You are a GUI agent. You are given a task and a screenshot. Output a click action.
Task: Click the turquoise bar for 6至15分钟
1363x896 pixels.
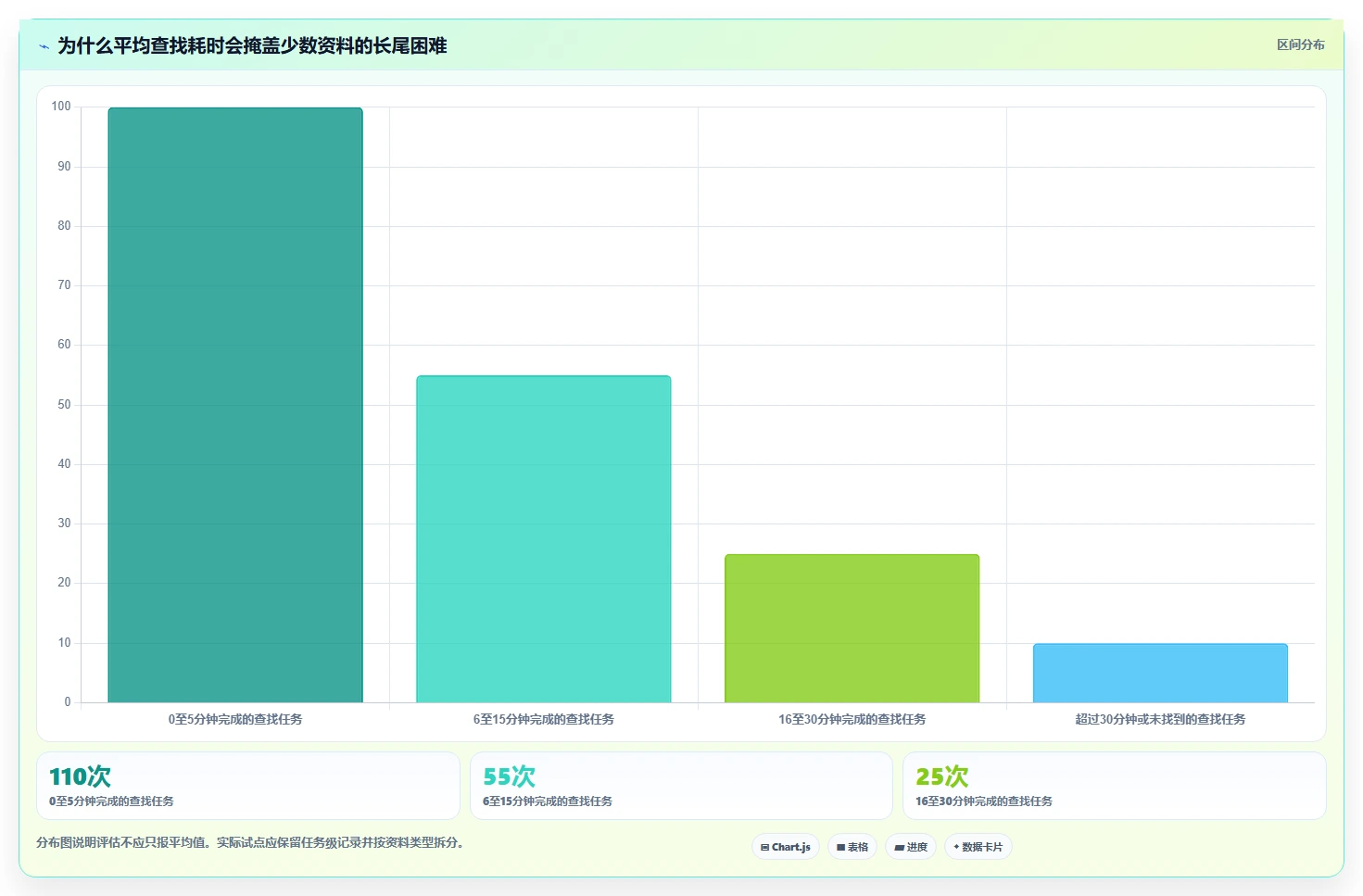click(544, 539)
